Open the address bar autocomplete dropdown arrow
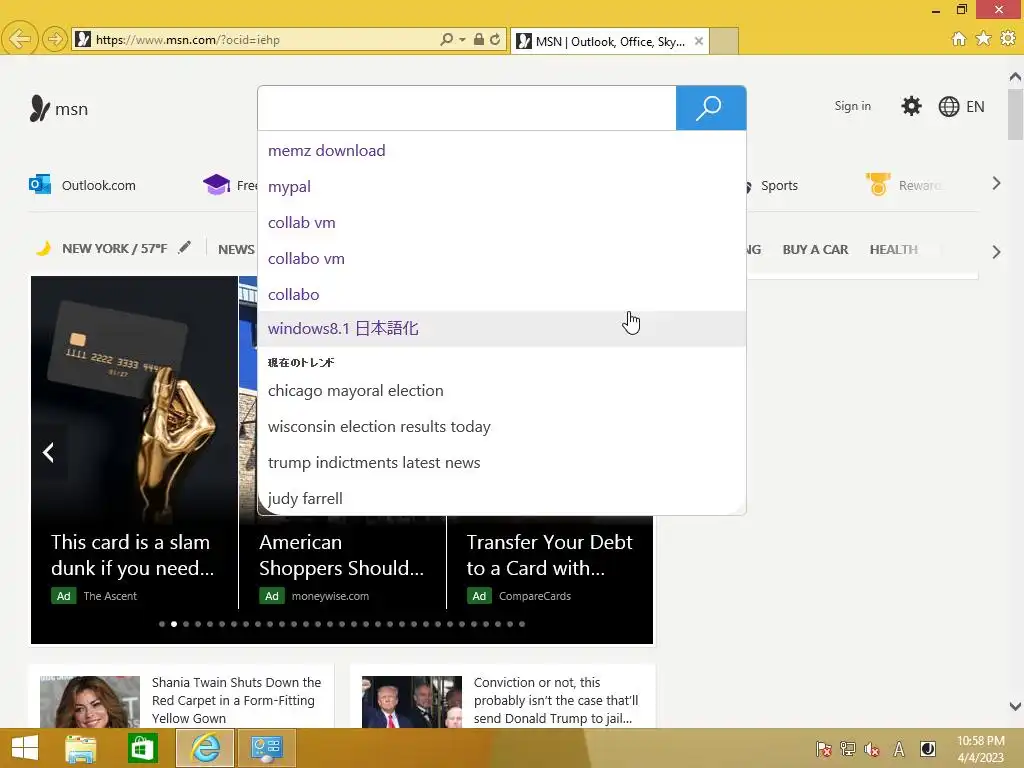Screen dimensions: 1024x768 click(462, 40)
